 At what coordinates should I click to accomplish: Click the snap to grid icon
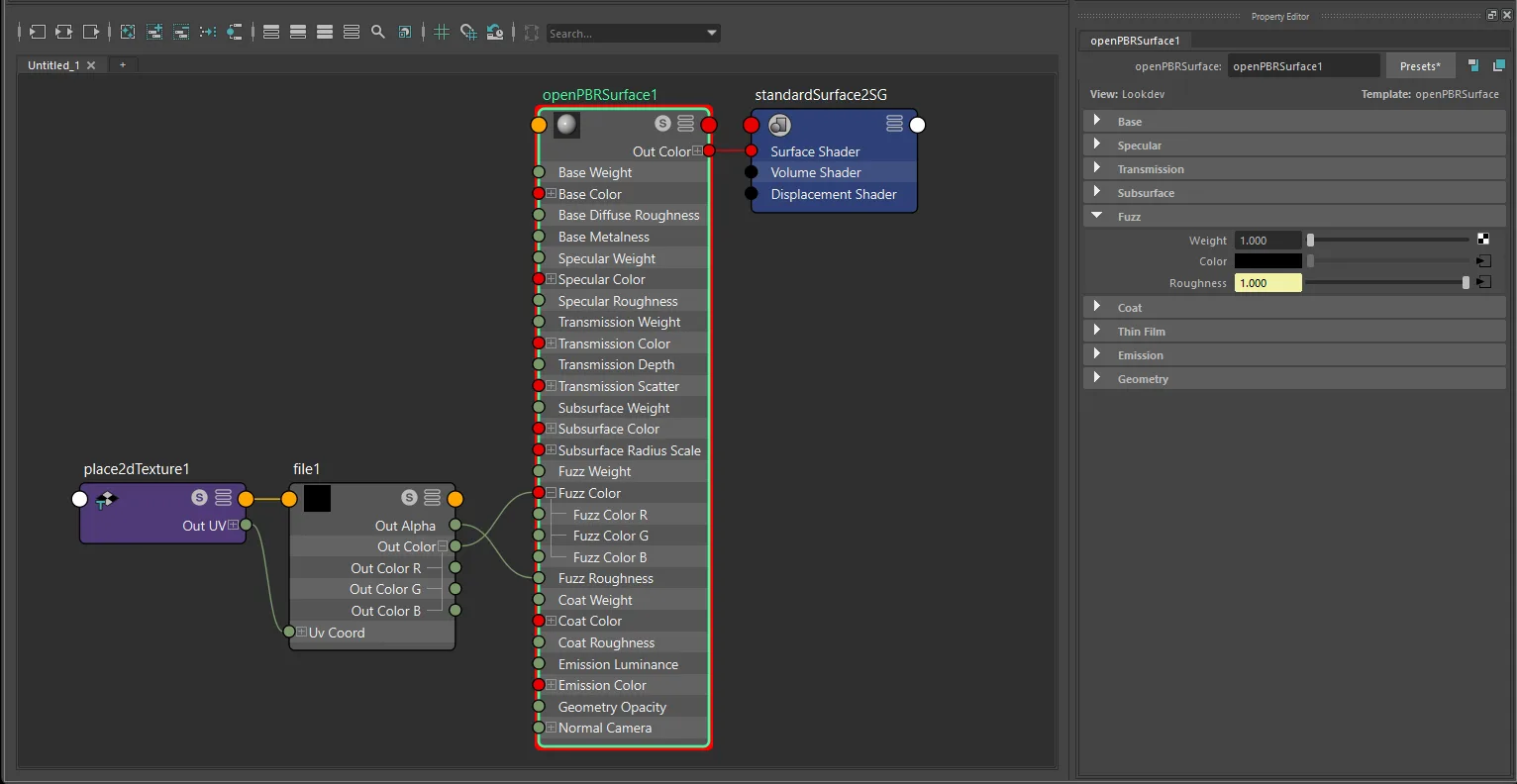point(468,33)
